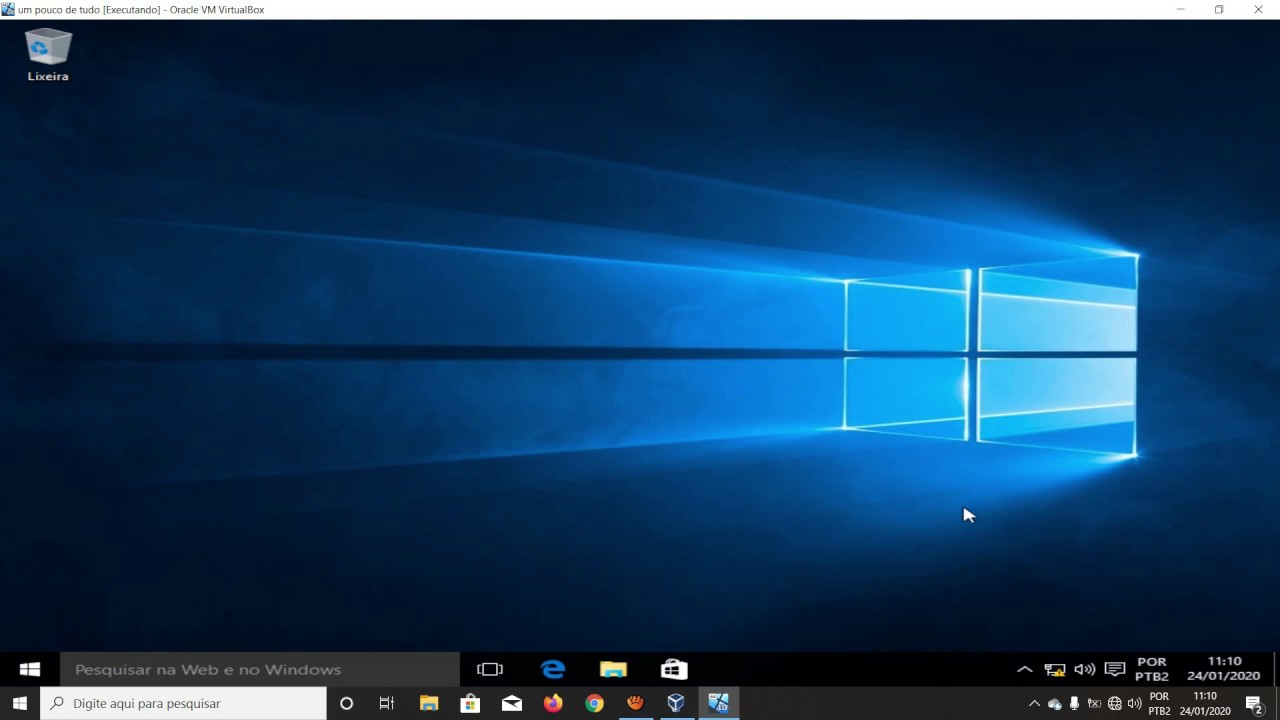Open the host volume speaker icon
The width and height of the screenshot is (1280, 720).
[1134, 703]
